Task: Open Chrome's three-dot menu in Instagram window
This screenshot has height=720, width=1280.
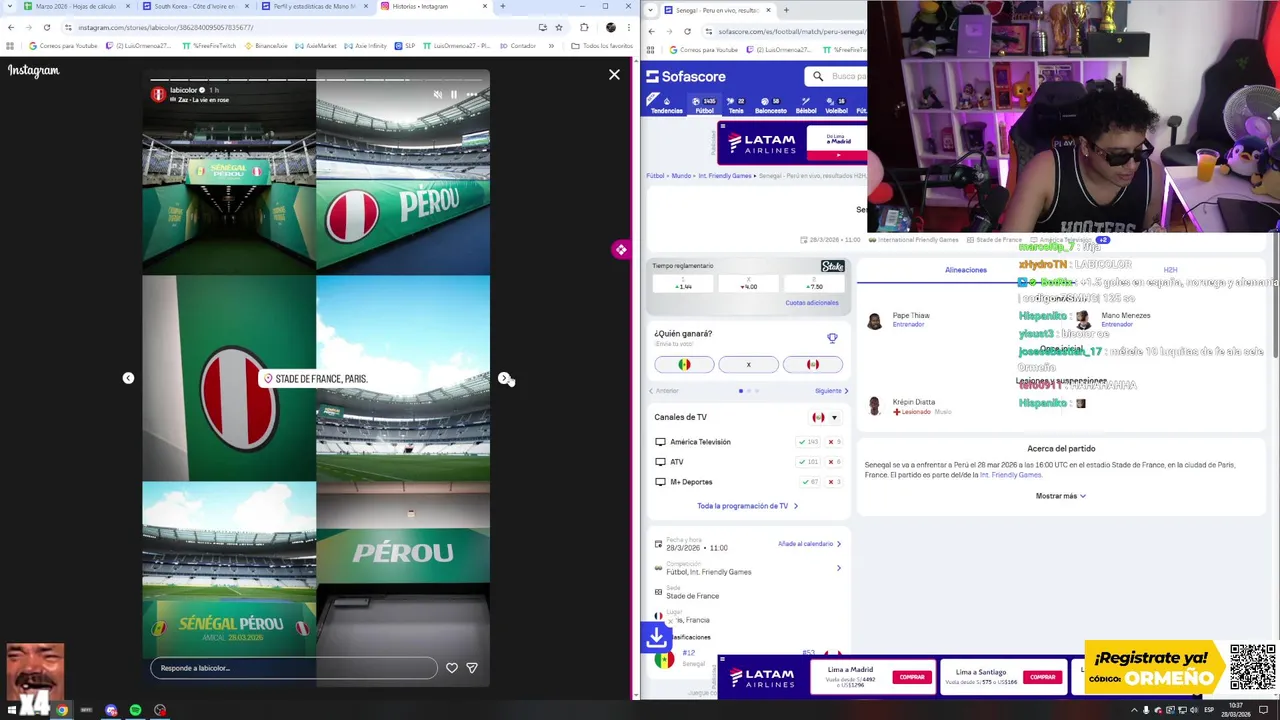Action: click(x=629, y=27)
